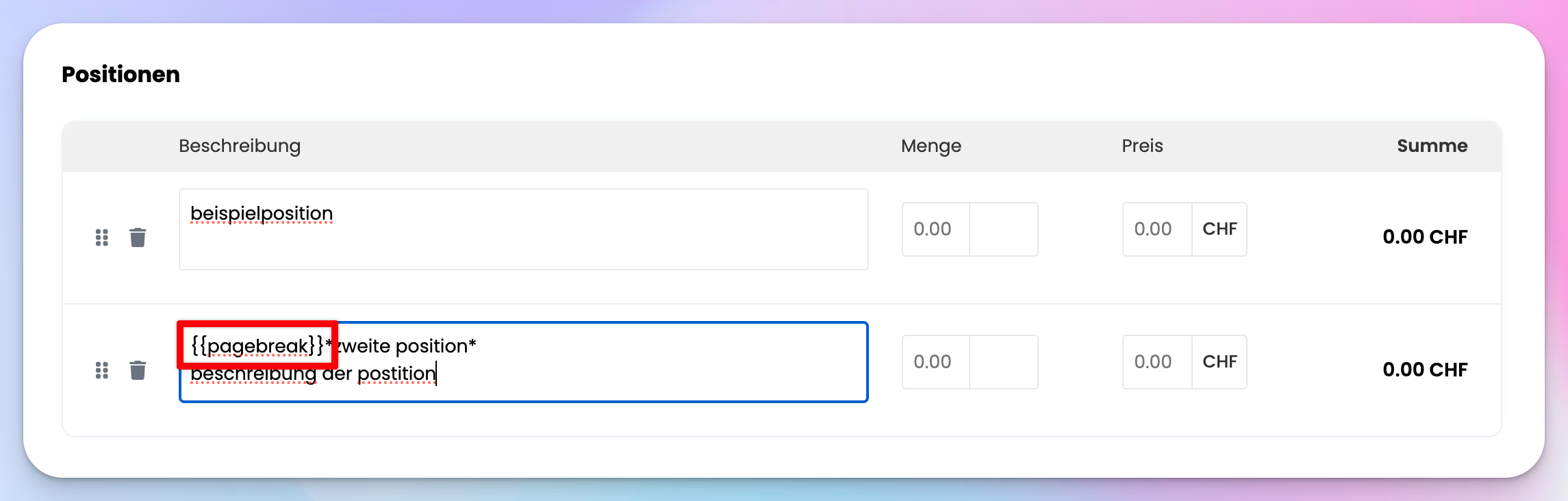Select the Menge amount field in first row
1568x501 pixels.
[x=936, y=229]
